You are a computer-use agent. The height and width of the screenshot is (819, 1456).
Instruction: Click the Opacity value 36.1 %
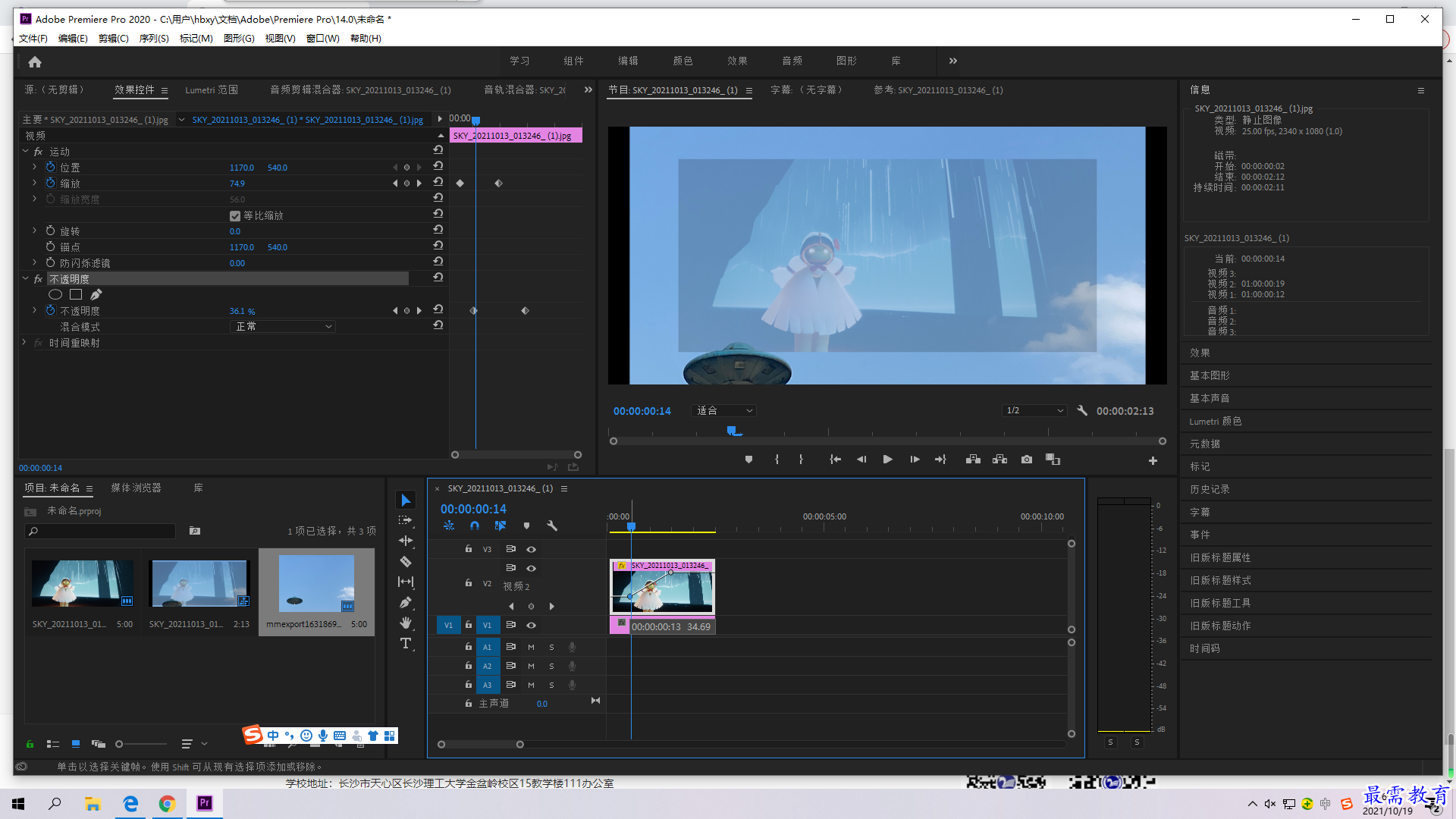(242, 311)
